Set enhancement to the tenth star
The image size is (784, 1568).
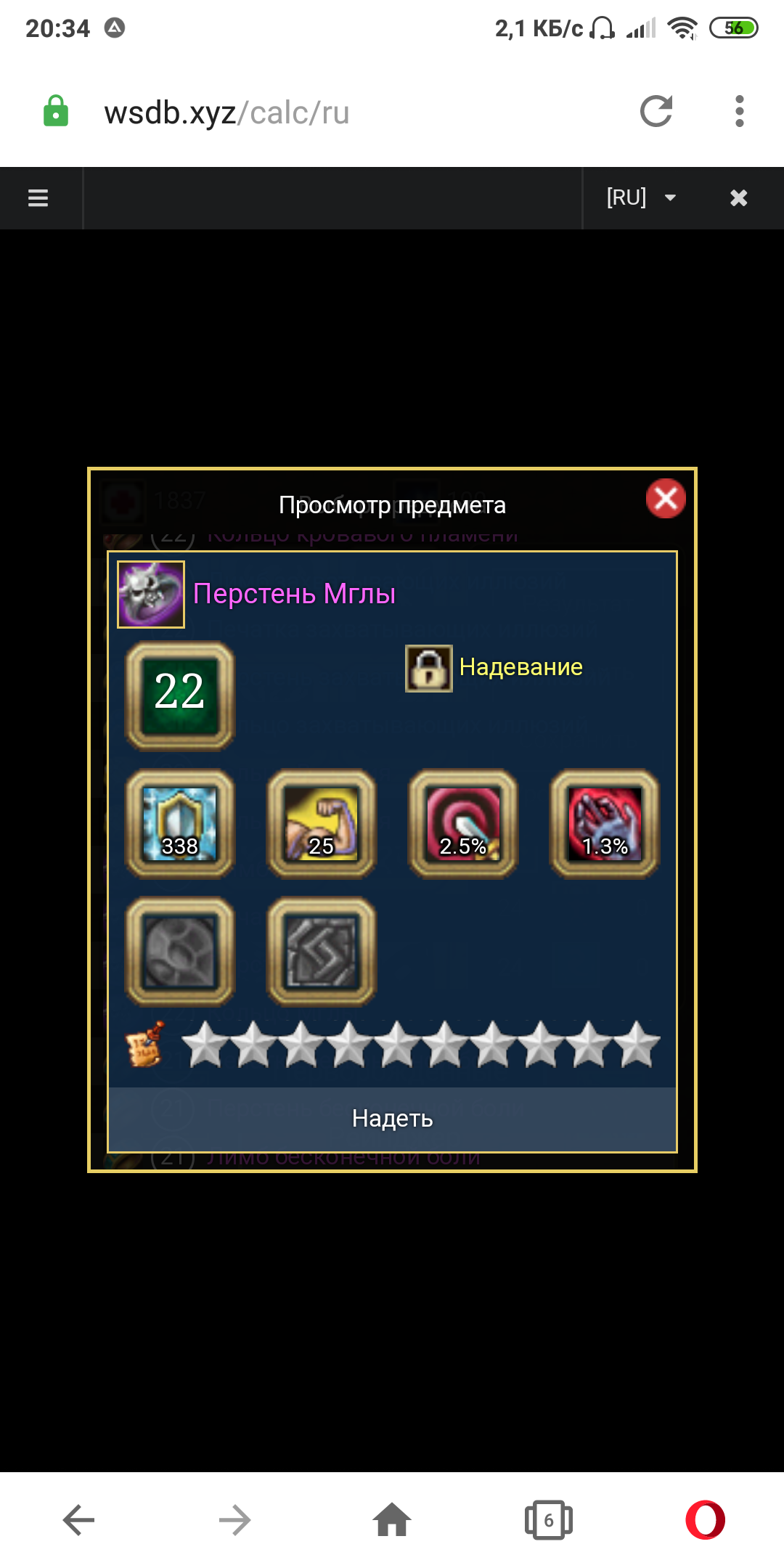pos(636,1045)
